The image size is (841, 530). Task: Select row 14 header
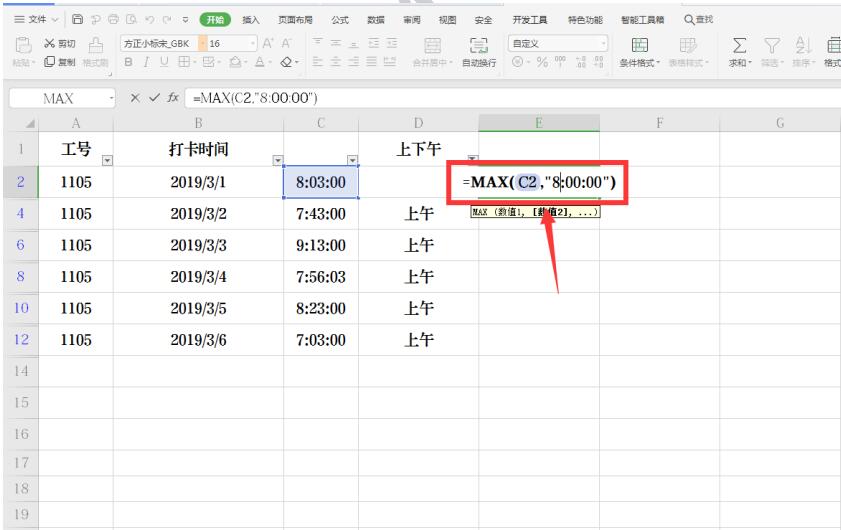[x=21, y=371]
